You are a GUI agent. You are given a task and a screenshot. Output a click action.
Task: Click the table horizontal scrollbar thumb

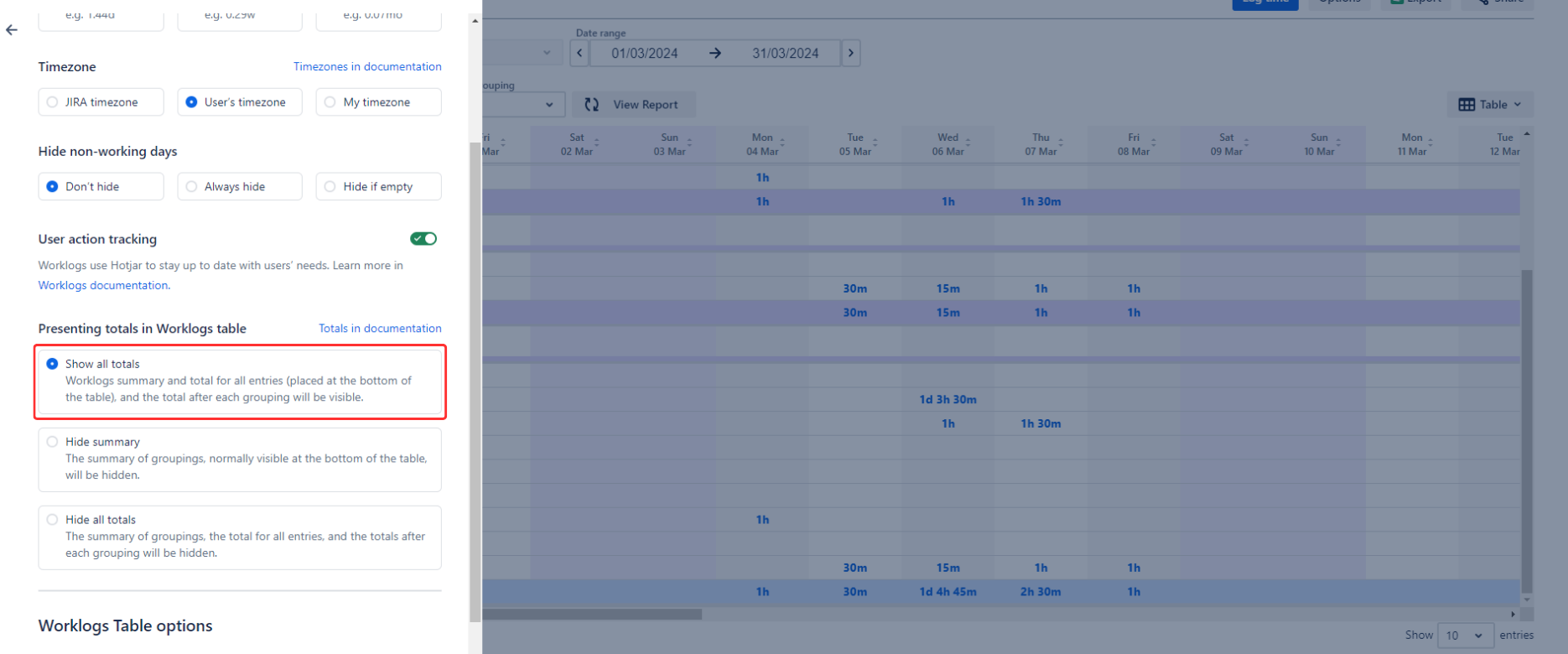point(592,615)
